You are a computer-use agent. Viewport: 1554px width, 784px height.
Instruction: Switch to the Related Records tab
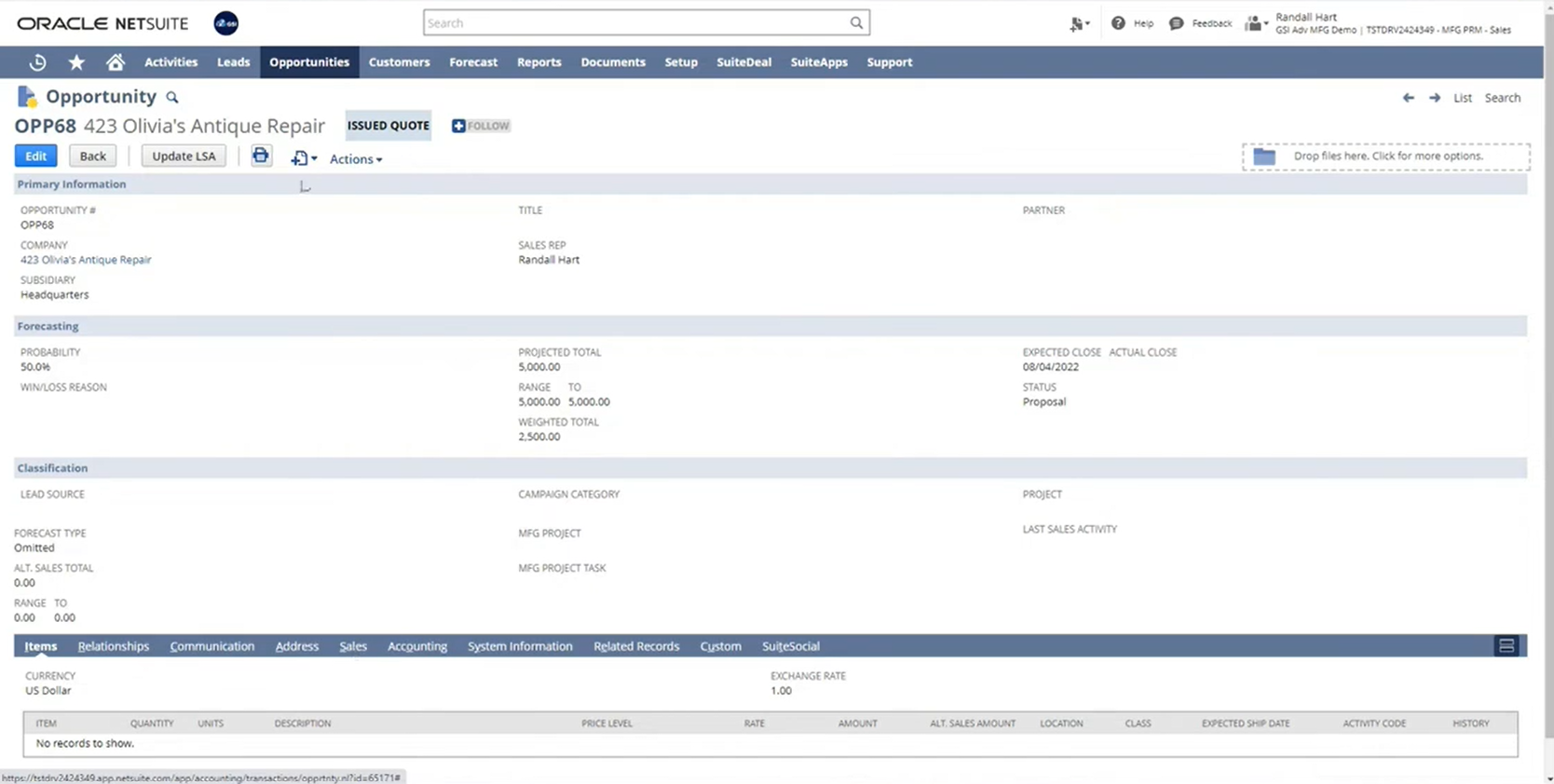click(636, 646)
